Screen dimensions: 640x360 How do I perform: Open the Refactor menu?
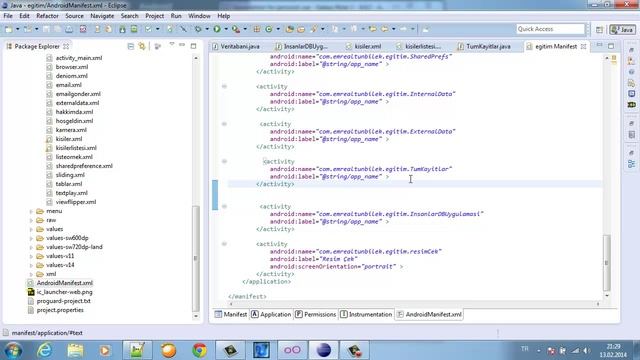click(47, 16)
